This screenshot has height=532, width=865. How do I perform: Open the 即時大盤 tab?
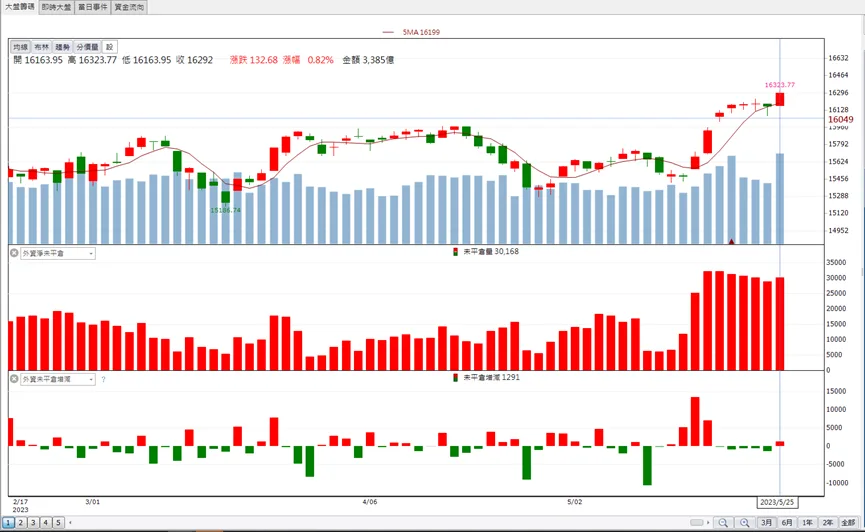tap(56, 7)
